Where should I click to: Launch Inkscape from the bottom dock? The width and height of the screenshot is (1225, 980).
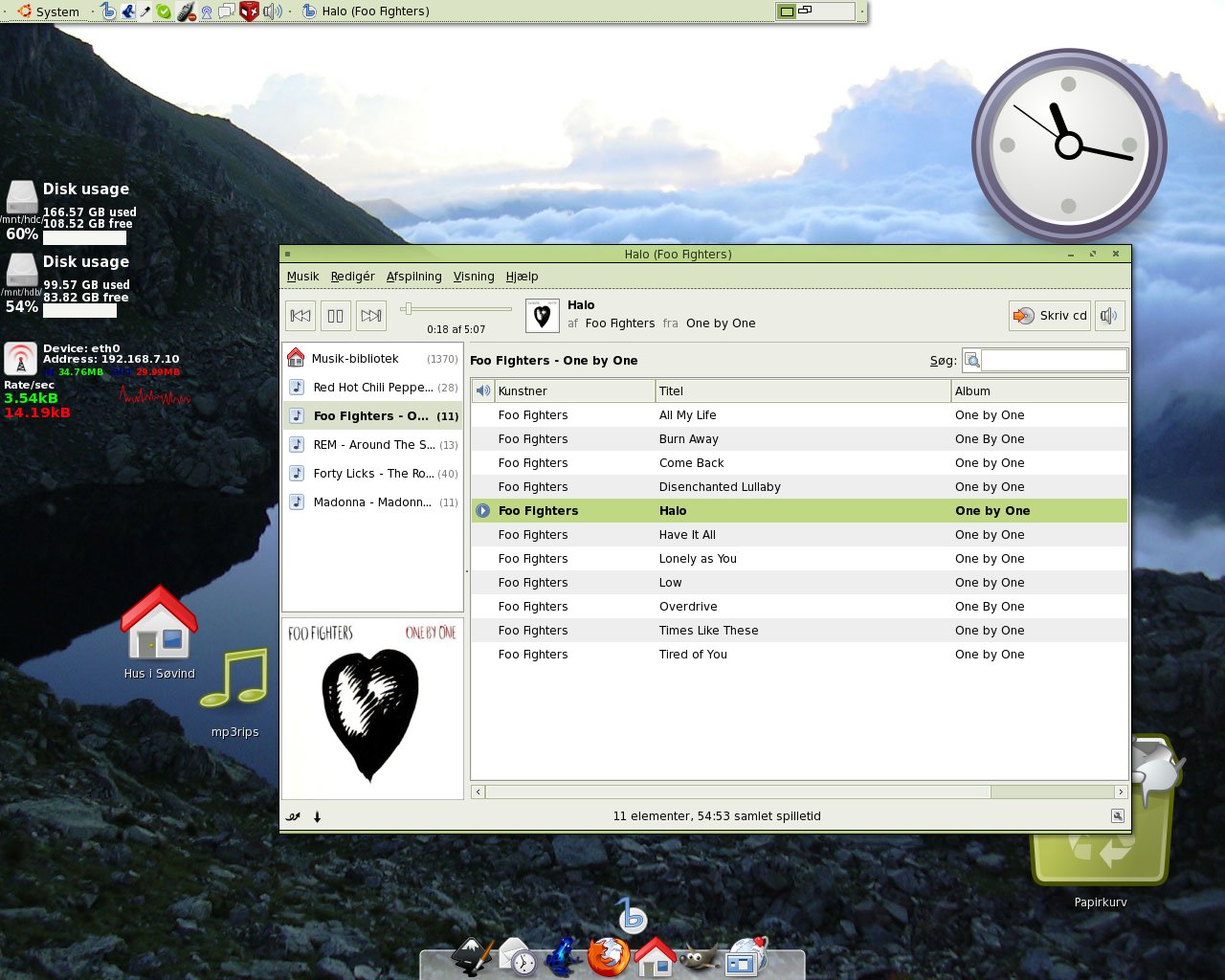(472, 956)
